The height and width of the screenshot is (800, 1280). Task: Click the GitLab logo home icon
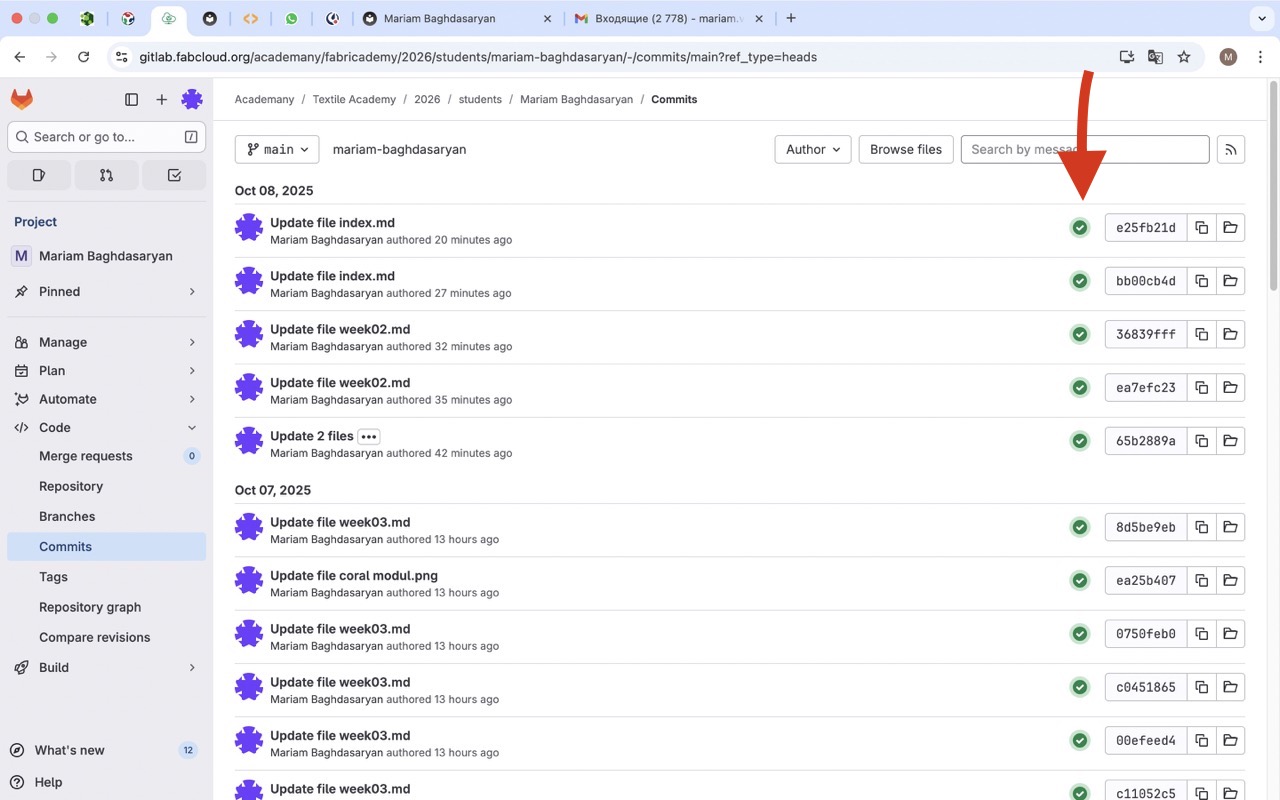(22, 99)
